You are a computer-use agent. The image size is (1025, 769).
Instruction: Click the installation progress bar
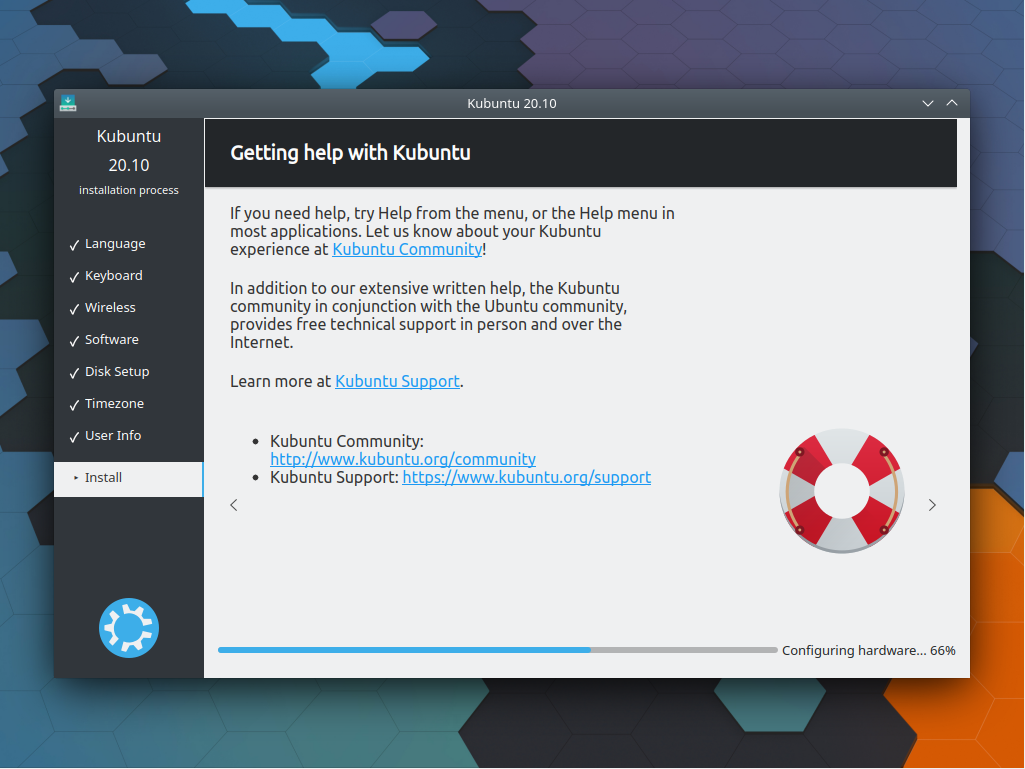pyautogui.click(x=497, y=650)
